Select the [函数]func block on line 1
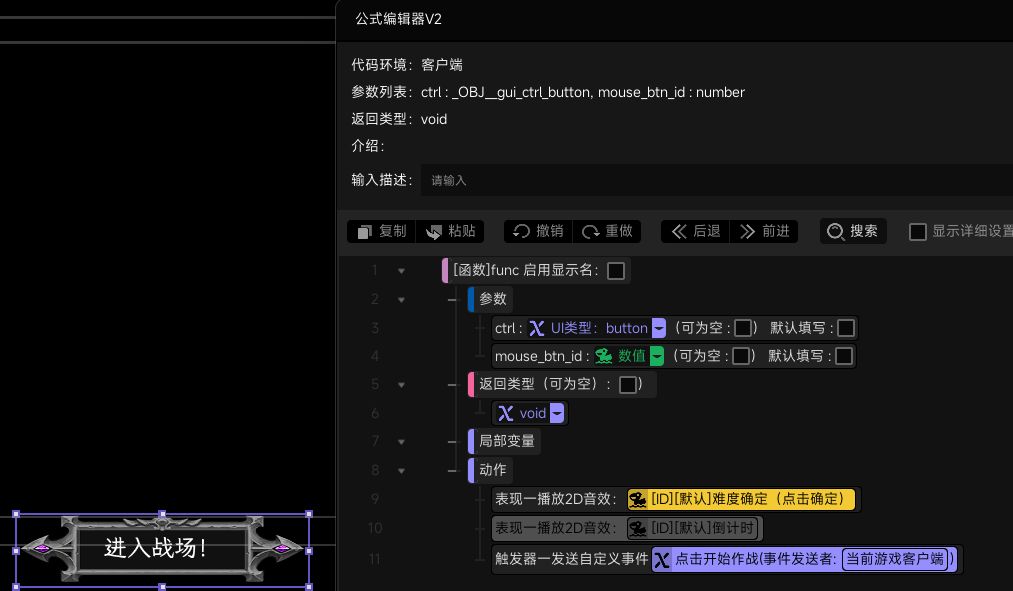Image resolution: width=1013 pixels, height=591 pixels. point(536,271)
